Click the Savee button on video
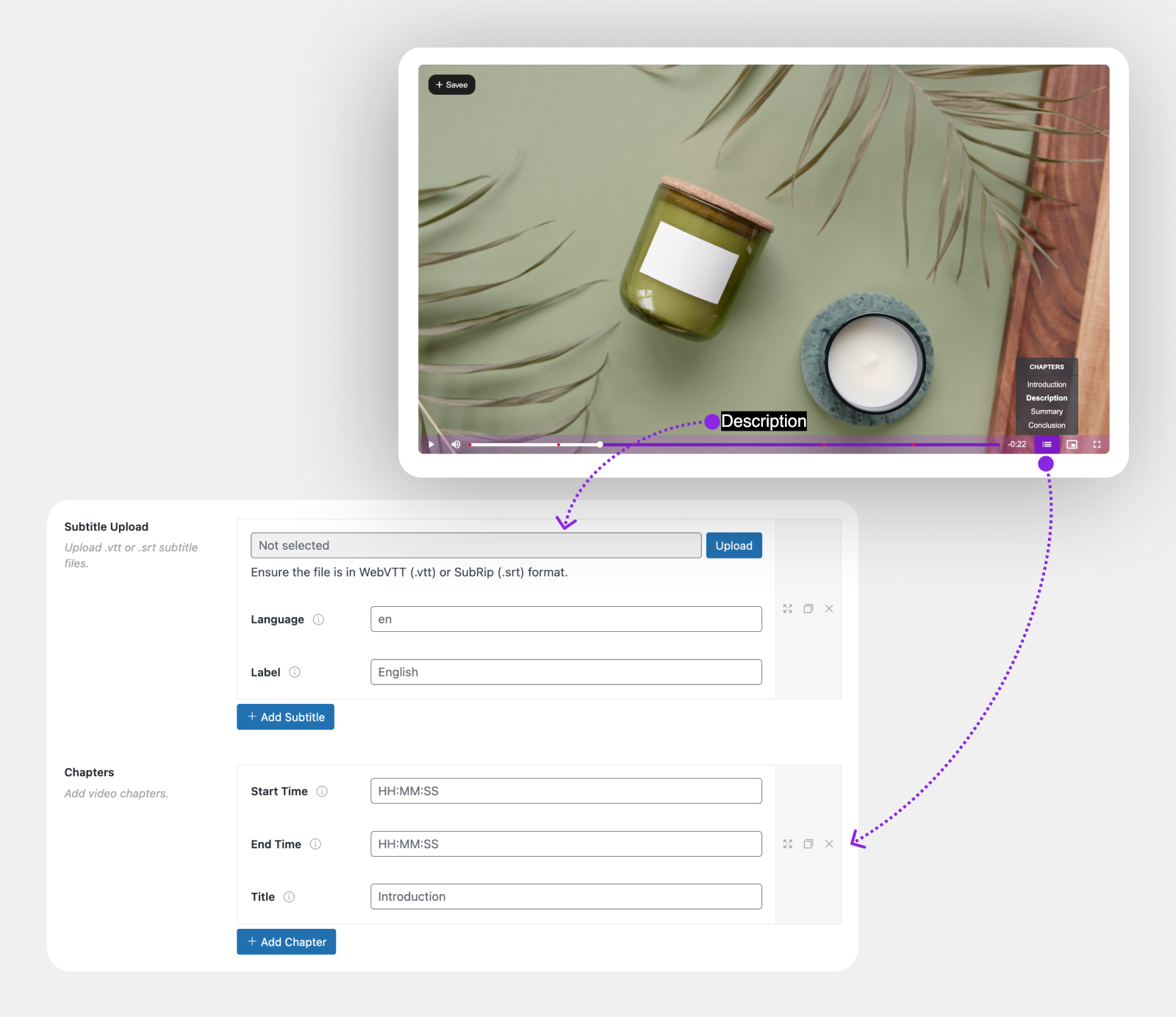 tap(452, 85)
